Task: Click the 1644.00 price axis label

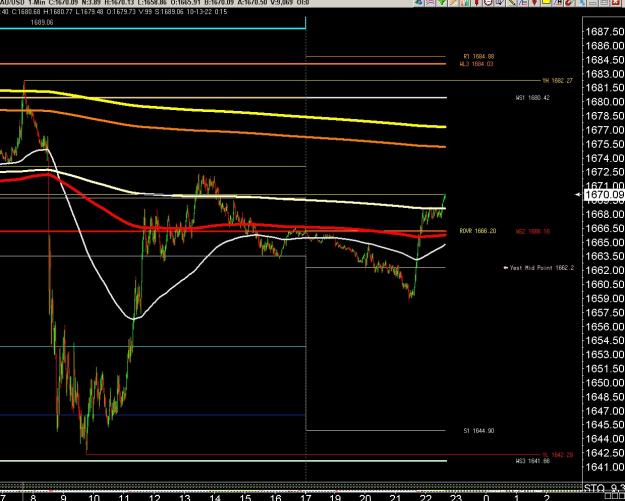Action: [x=604, y=439]
